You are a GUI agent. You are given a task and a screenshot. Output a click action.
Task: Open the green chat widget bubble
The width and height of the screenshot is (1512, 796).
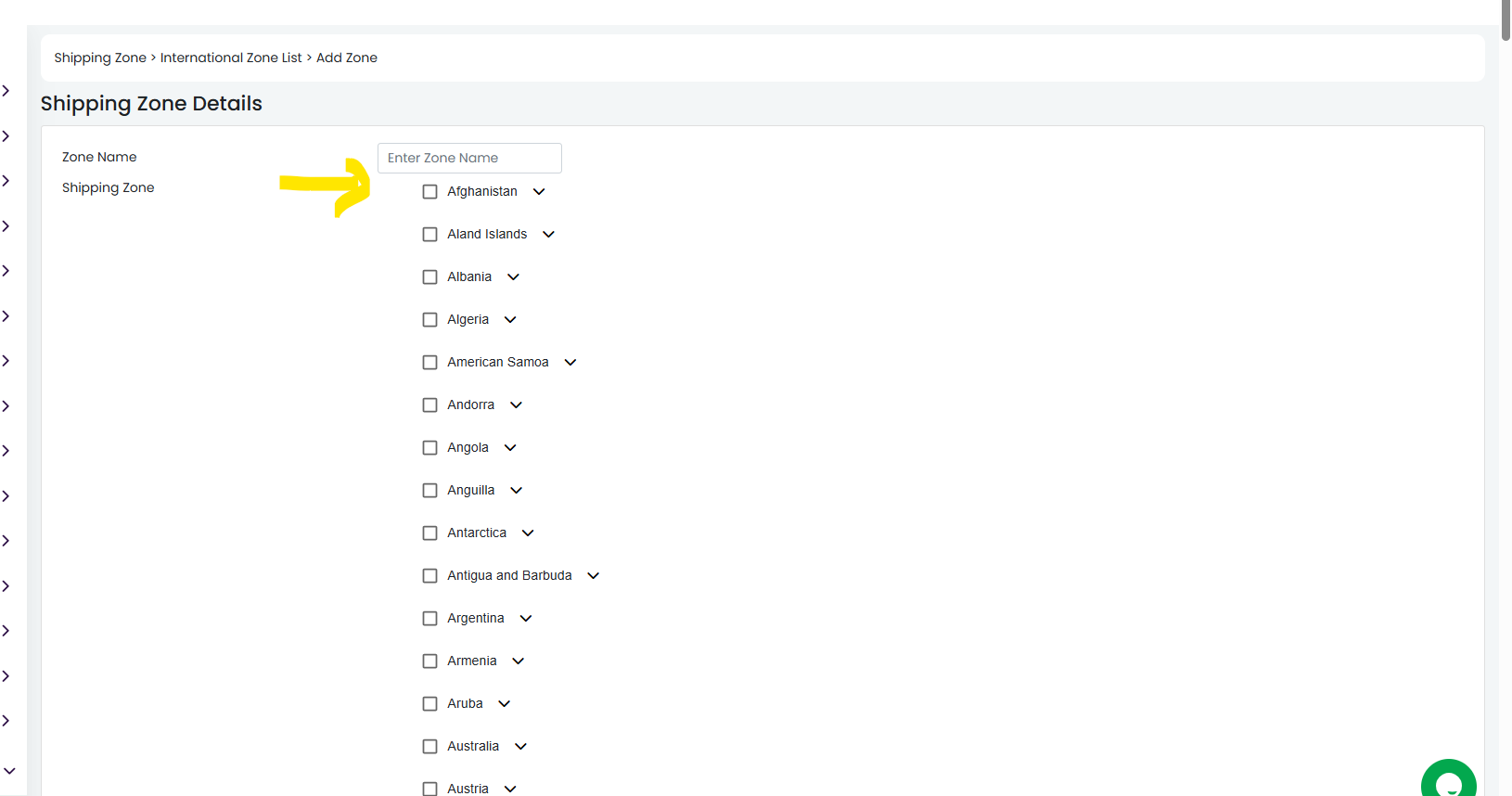[1448, 779]
